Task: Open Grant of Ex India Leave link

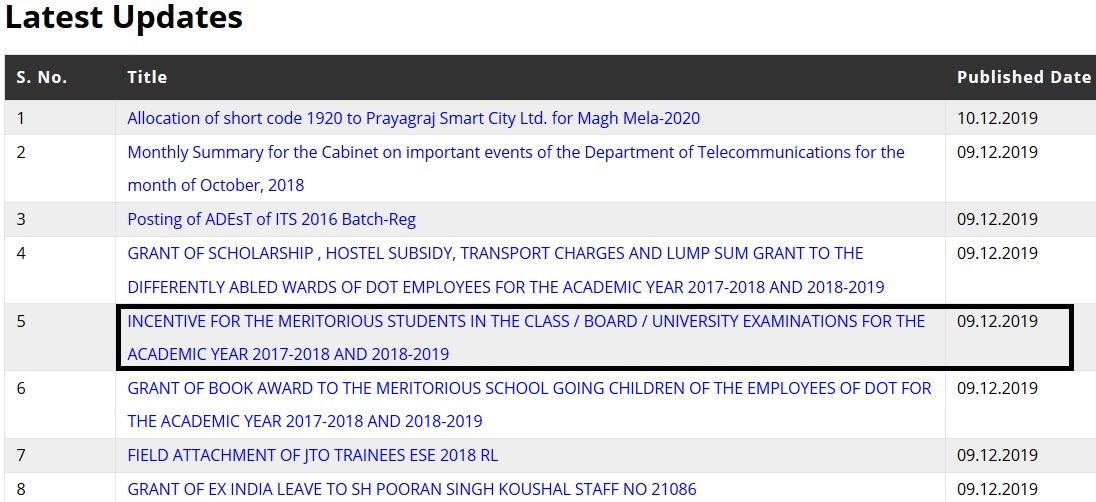Action: pyautogui.click(x=412, y=489)
